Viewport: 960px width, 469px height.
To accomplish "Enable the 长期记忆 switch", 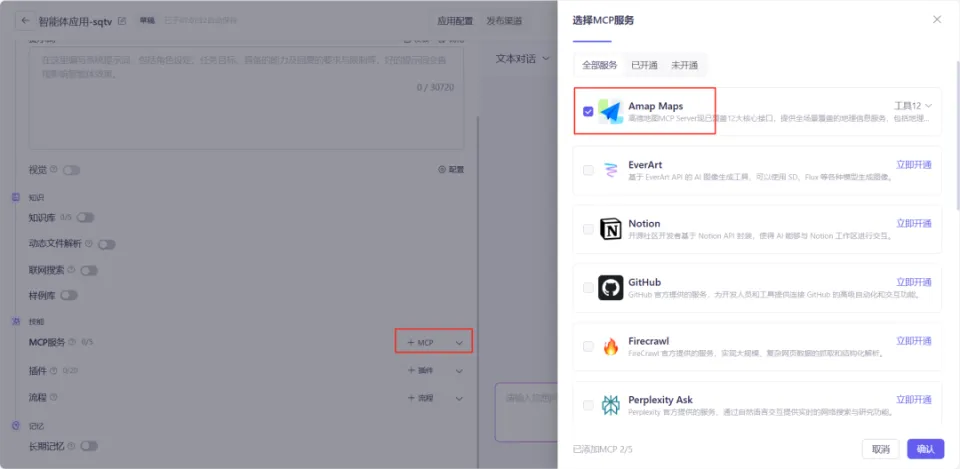I will tap(89, 446).
